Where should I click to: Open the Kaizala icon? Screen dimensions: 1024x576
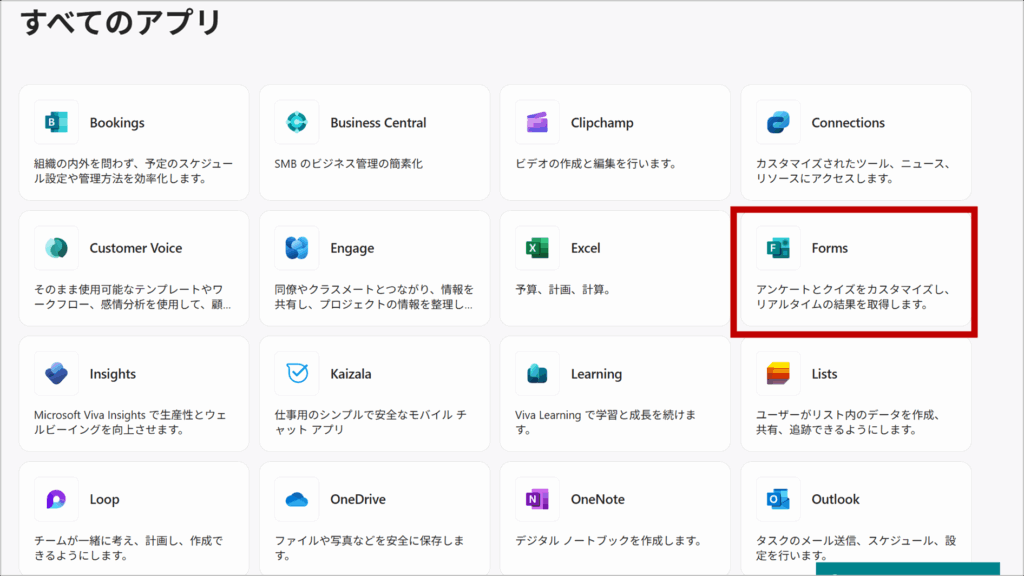click(x=297, y=374)
